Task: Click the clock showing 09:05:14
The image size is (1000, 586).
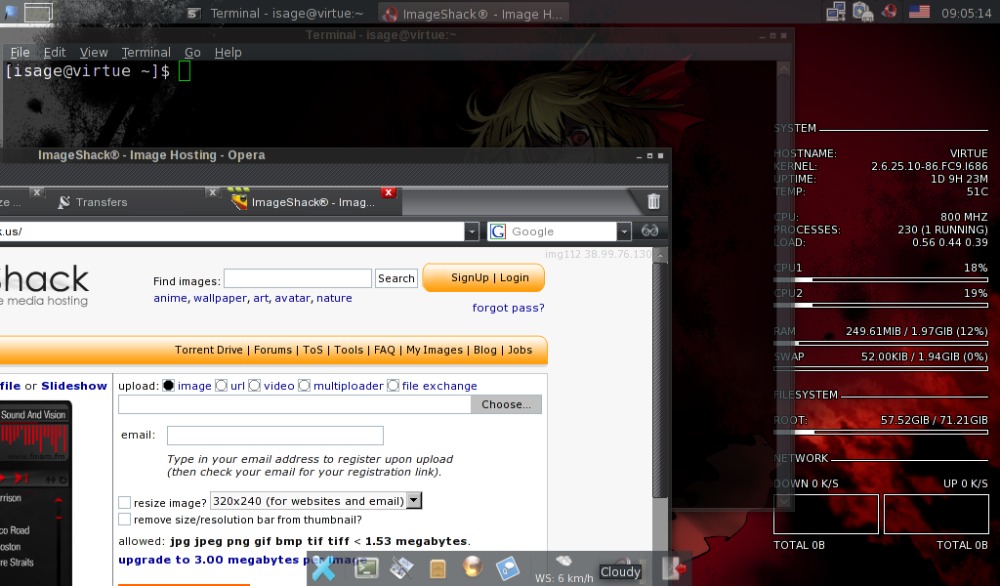Action: click(x=966, y=13)
